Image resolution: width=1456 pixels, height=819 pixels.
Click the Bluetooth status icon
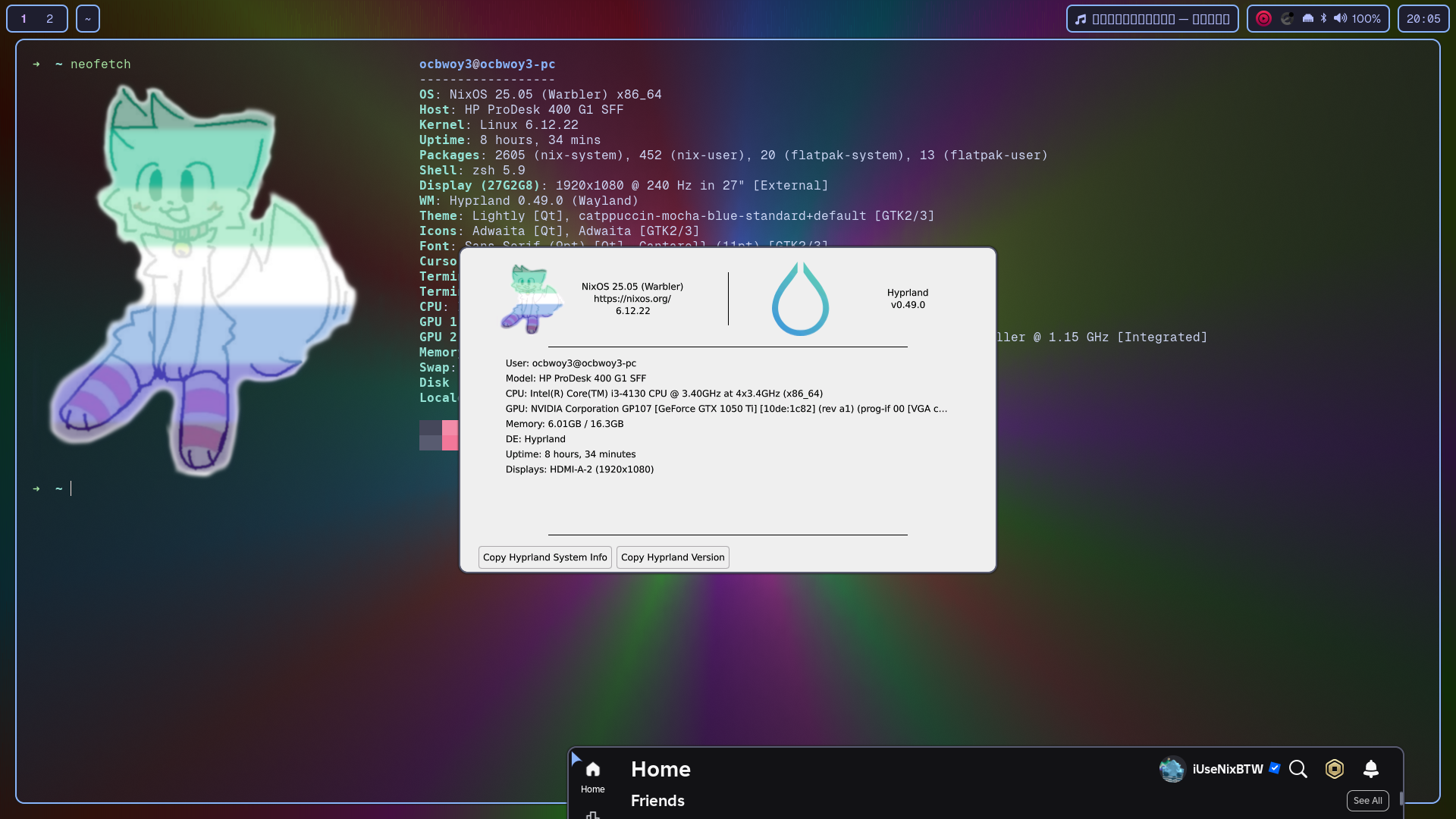(1324, 18)
